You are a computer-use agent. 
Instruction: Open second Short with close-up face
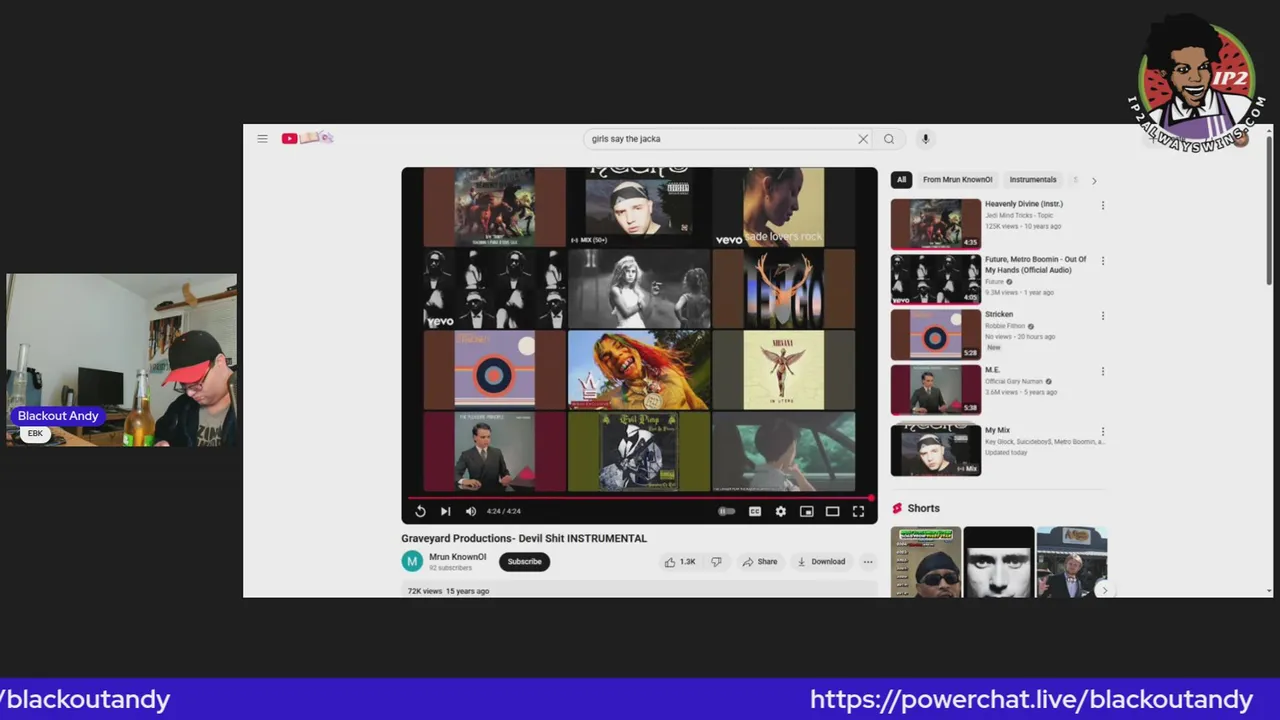click(999, 562)
